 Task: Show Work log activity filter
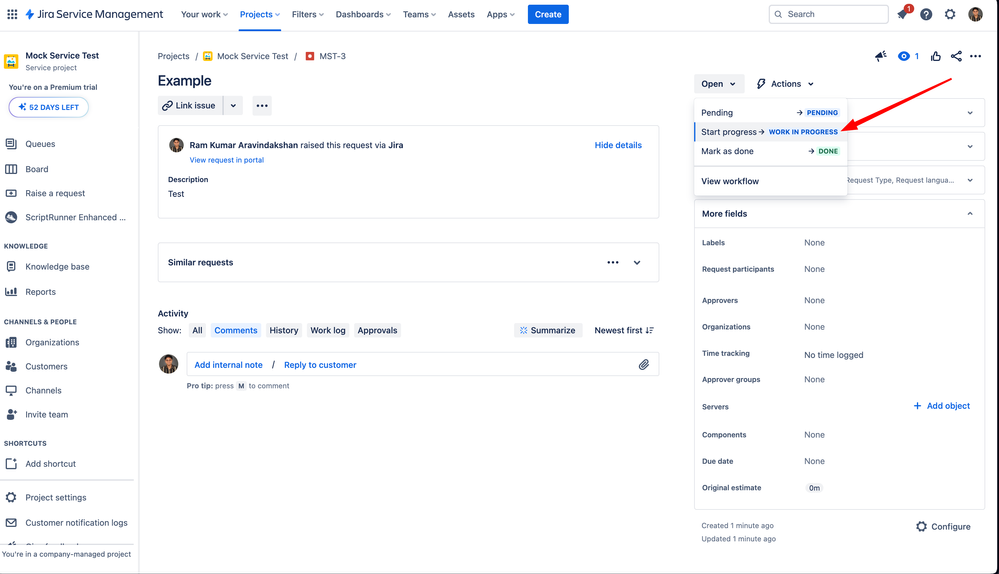(x=327, y=330)
